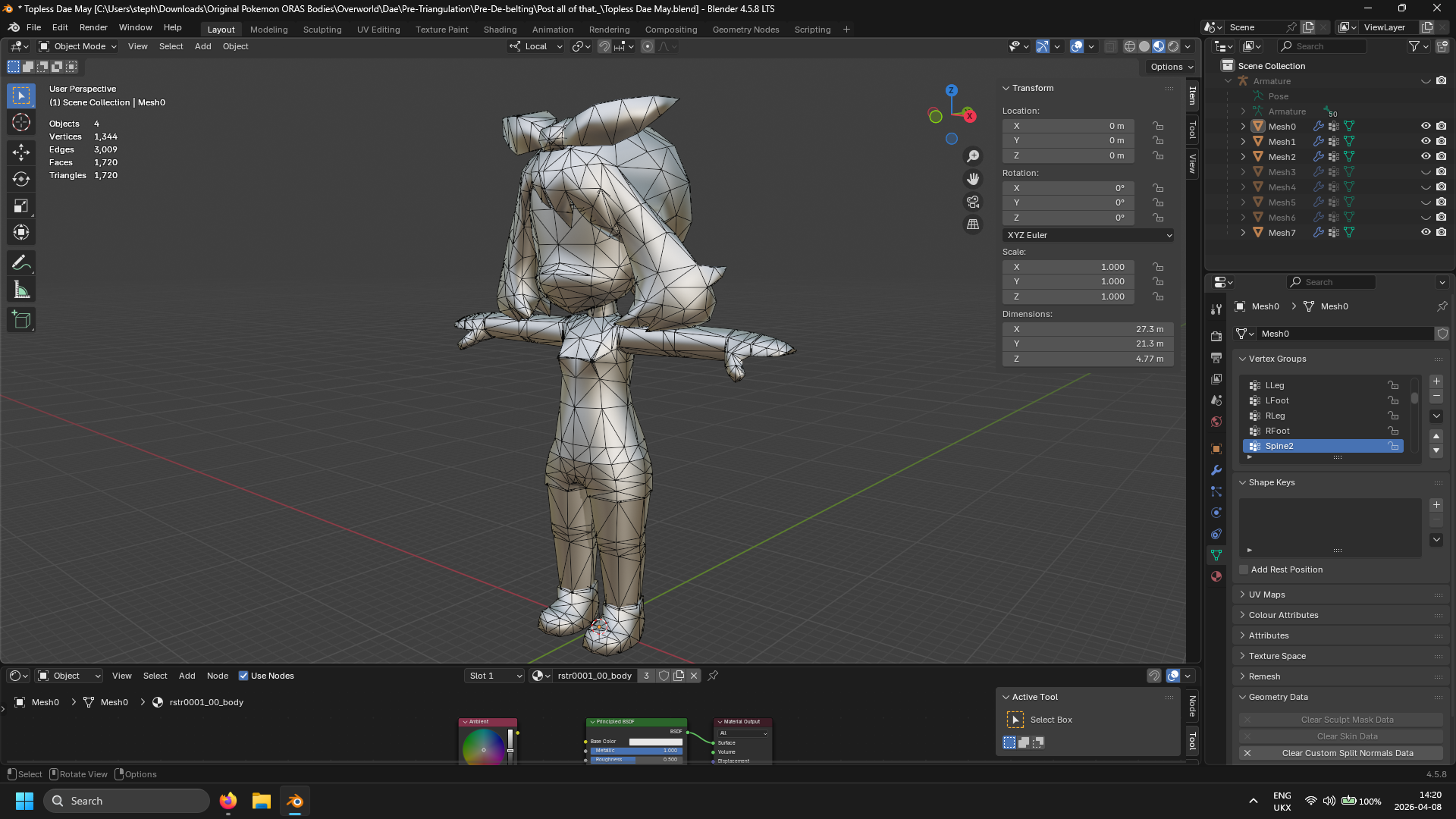1456x819 pixels.
Task: Open the node editor Node menu
Action: coord(218,676)
